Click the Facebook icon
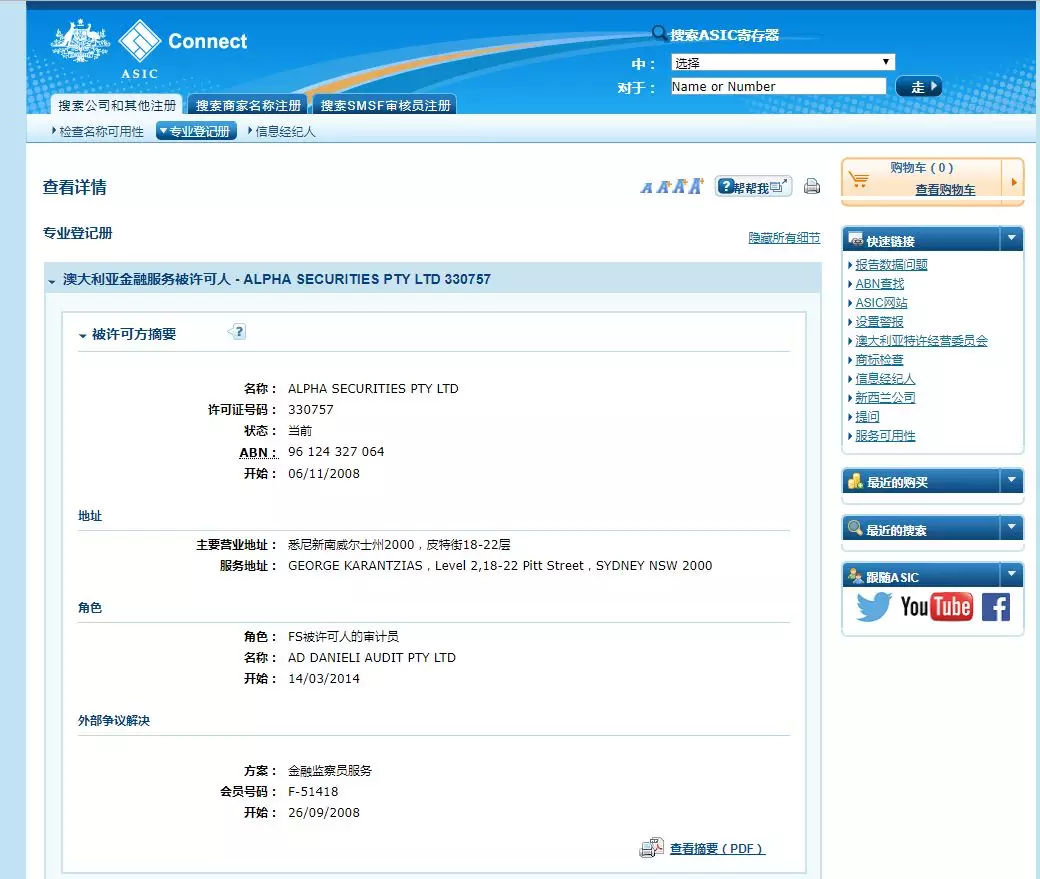 click(995, 607)
